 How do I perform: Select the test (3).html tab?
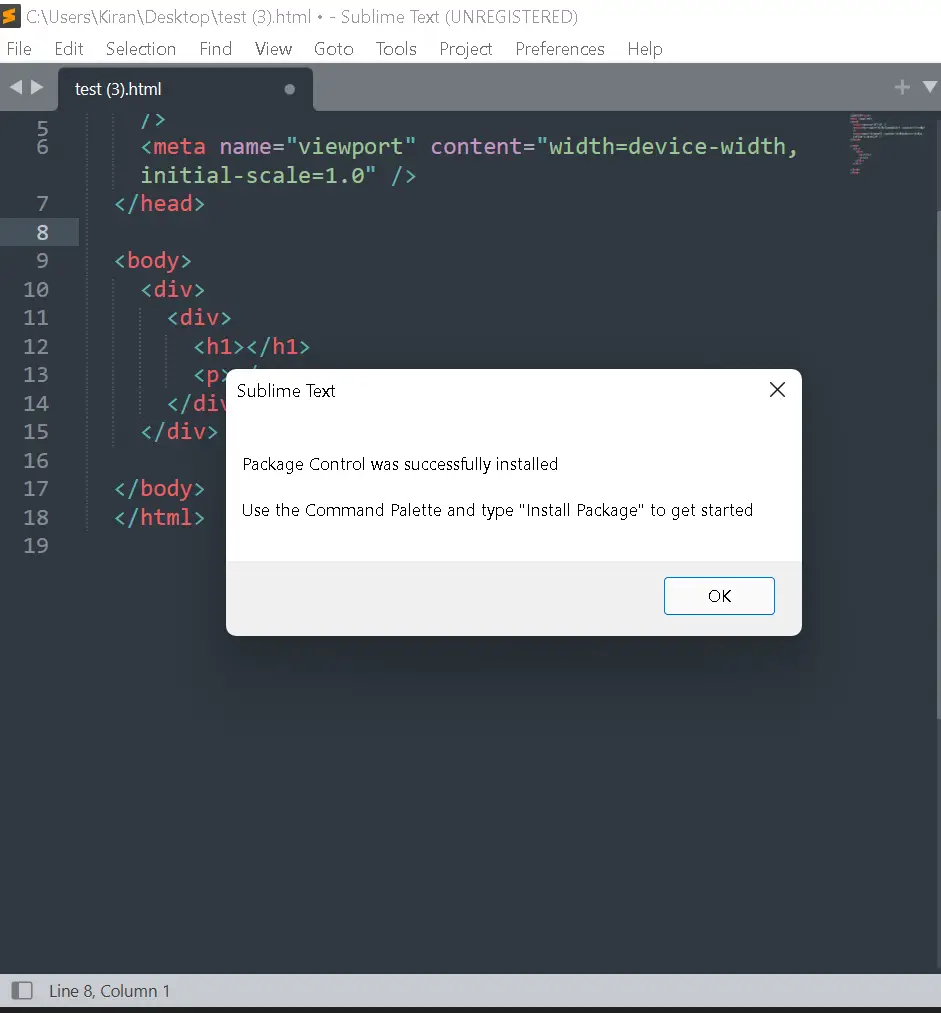[117, 88]
